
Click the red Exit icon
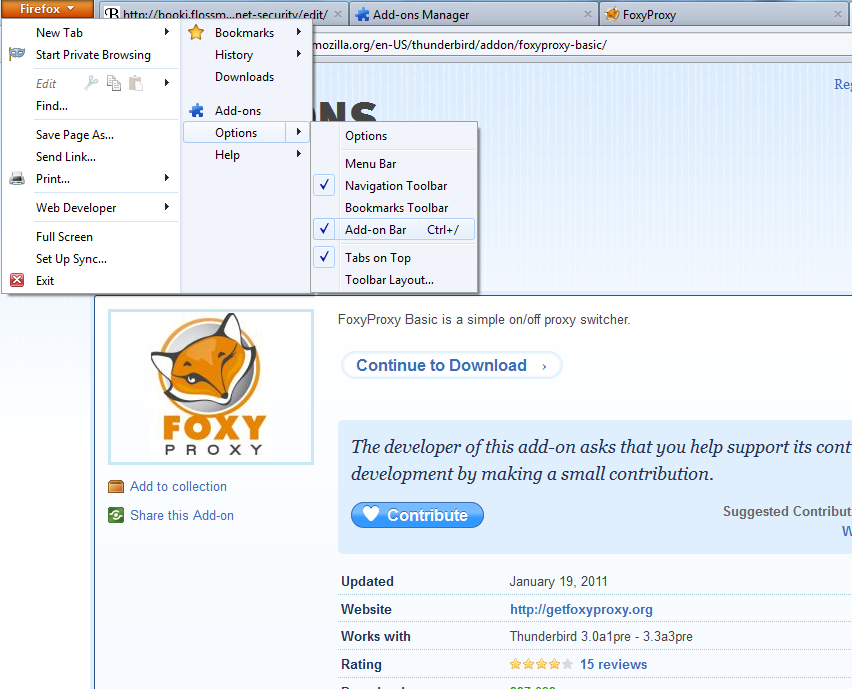click(17, 281)
